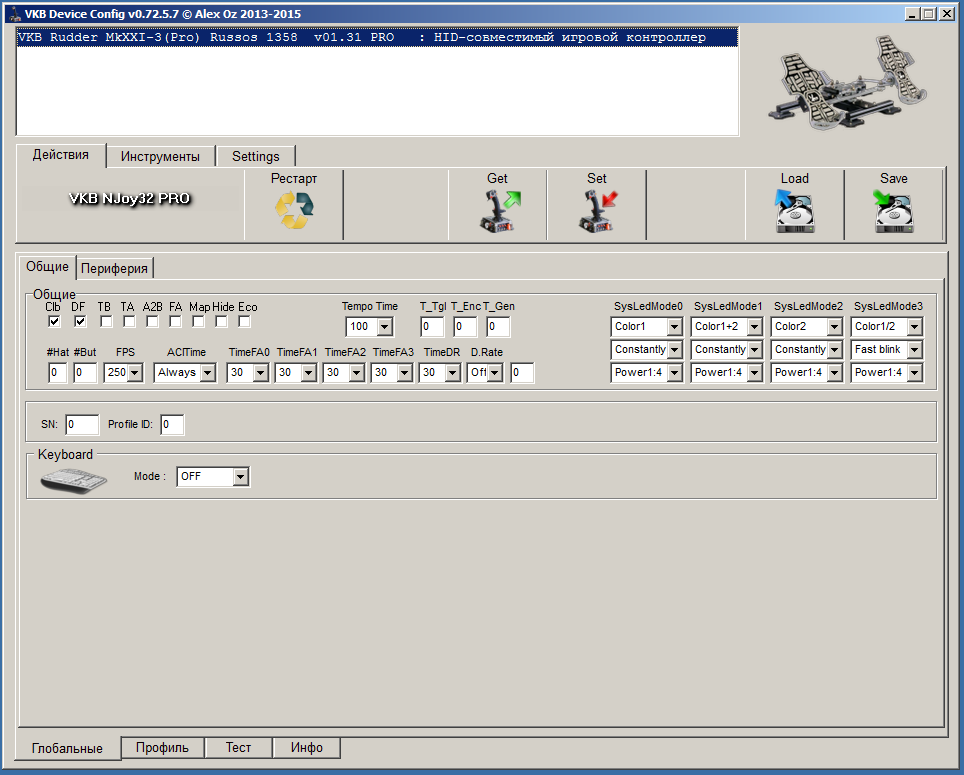Tick the FA checkbox
Viewport: 964px width, 775px height.
click(x=175, y=321)
